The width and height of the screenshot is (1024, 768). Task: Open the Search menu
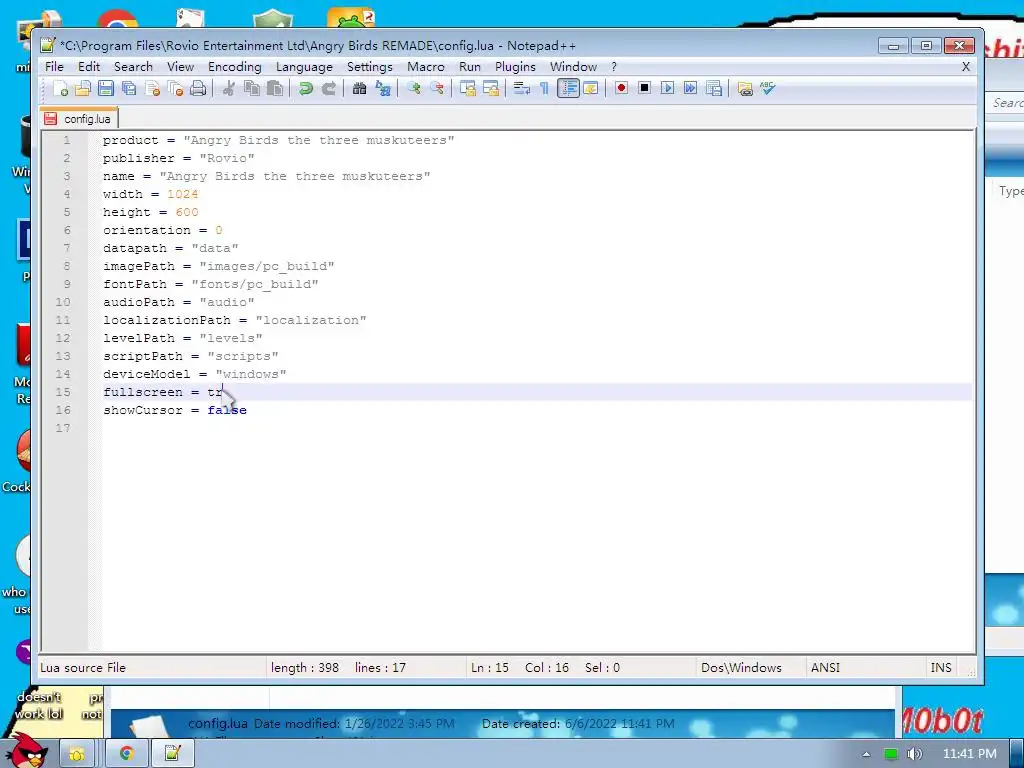coord(133,67)
